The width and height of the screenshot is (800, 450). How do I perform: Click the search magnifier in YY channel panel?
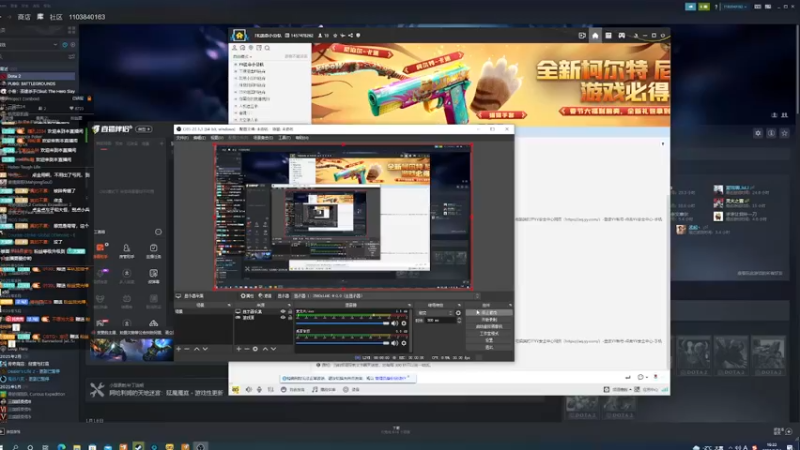coord(267,48)
